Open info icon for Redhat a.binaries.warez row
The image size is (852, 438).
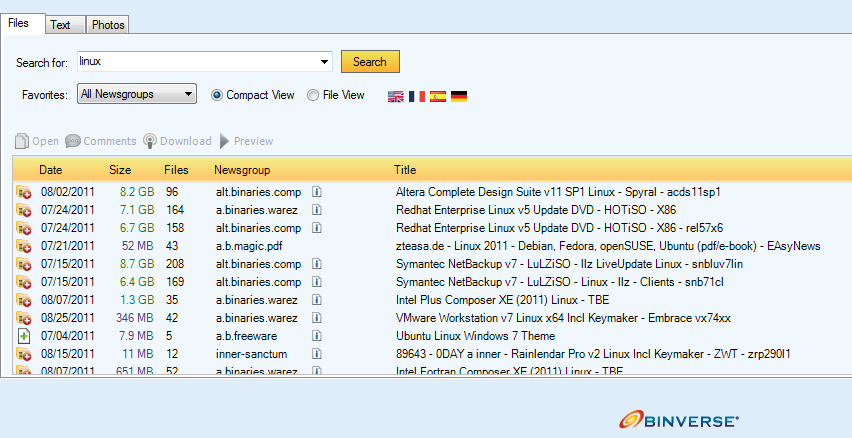317,210
